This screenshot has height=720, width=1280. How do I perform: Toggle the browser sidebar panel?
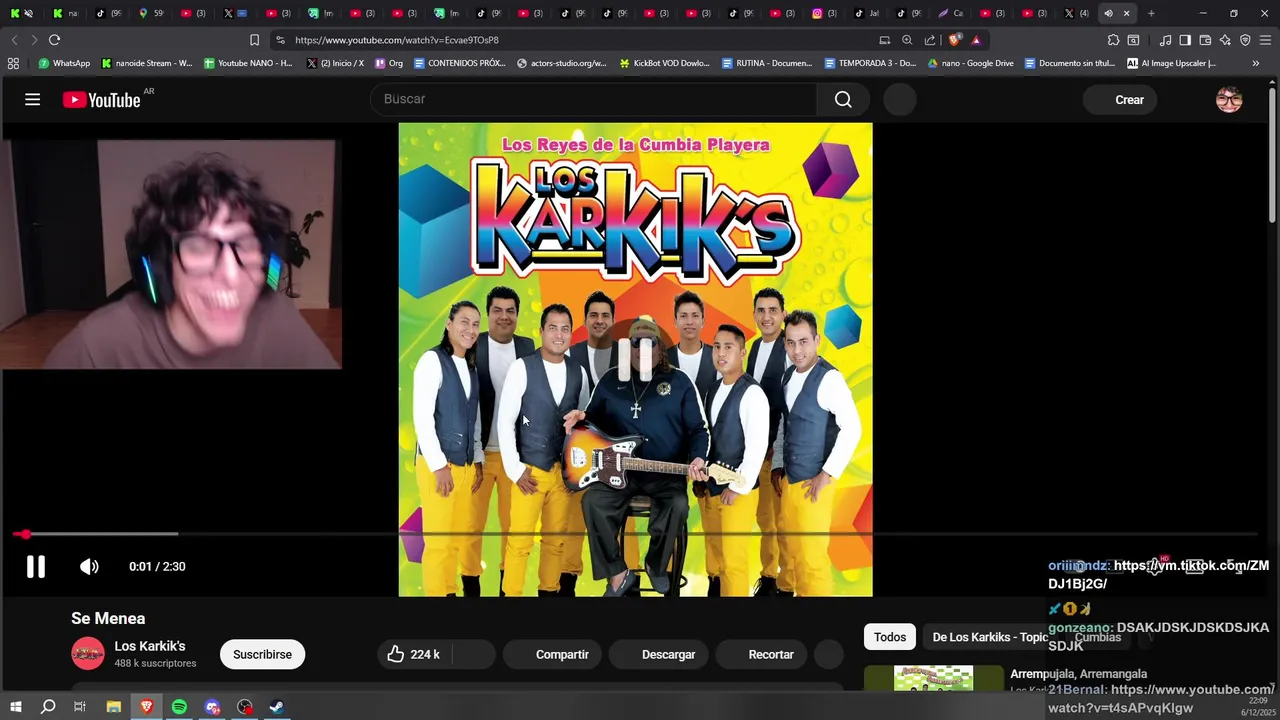(x=1185, y=40)
